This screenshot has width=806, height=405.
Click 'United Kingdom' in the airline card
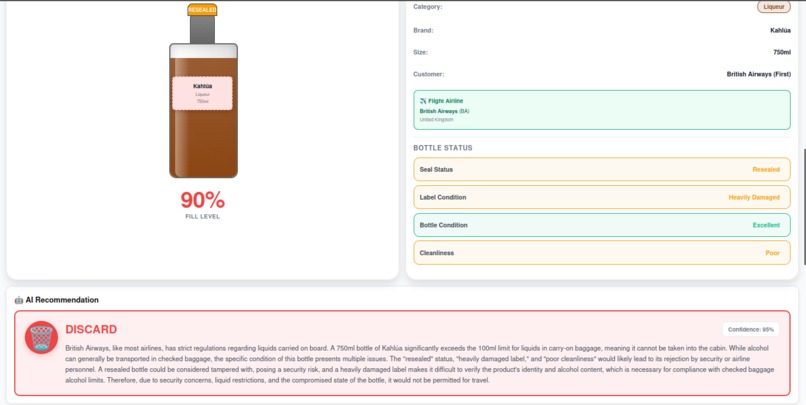(x=436, y=120)
